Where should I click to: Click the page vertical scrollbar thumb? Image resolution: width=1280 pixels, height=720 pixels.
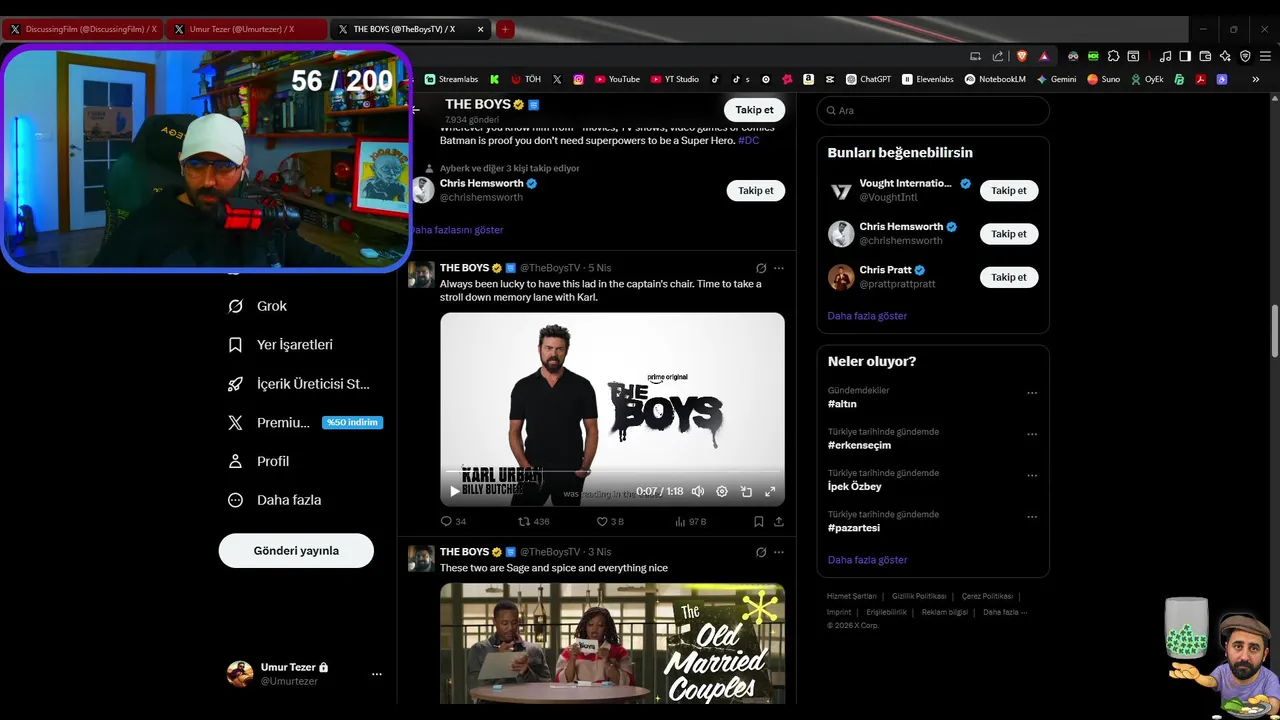1275,331
